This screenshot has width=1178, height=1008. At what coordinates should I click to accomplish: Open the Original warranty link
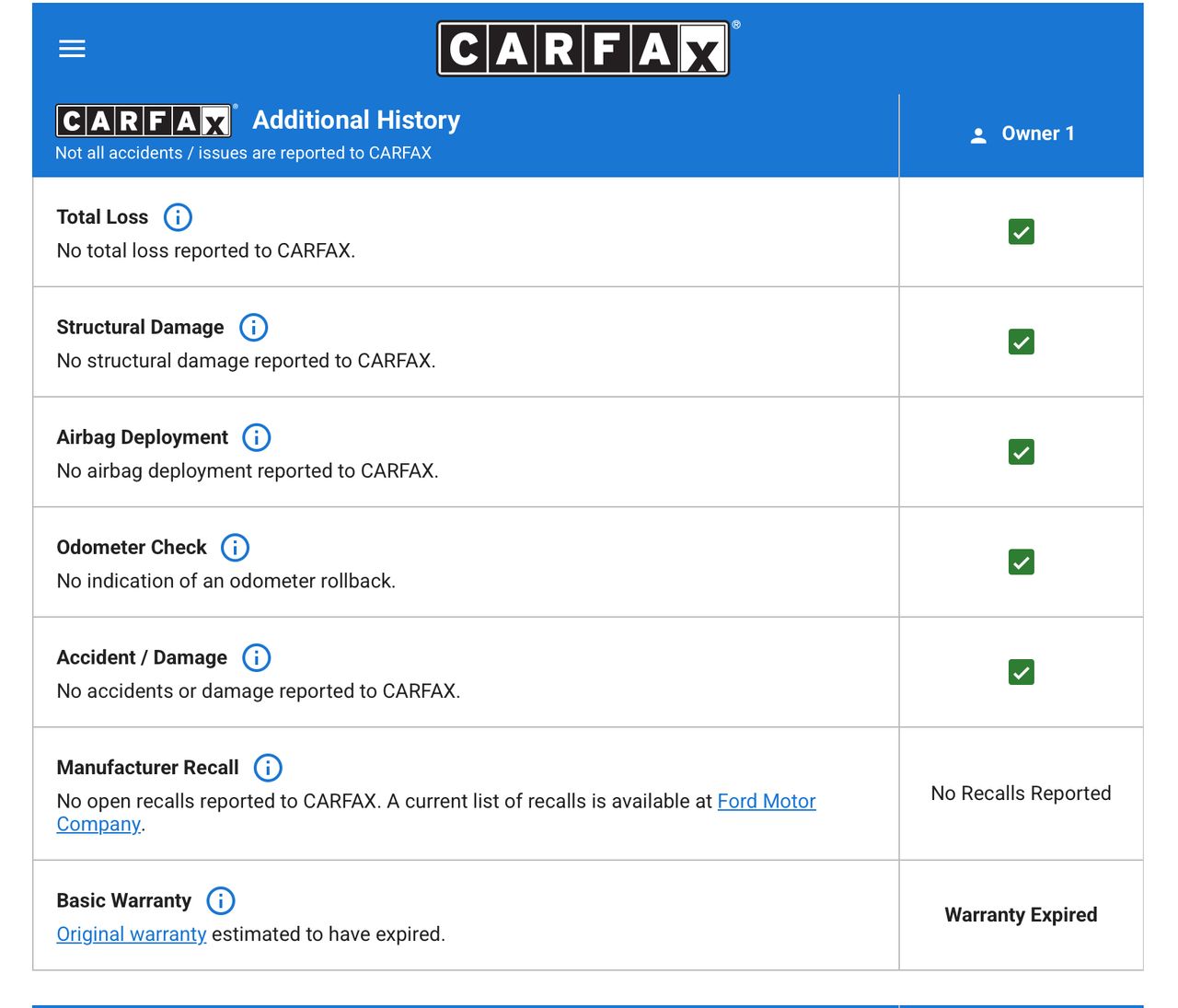click(x=132, y=934)
